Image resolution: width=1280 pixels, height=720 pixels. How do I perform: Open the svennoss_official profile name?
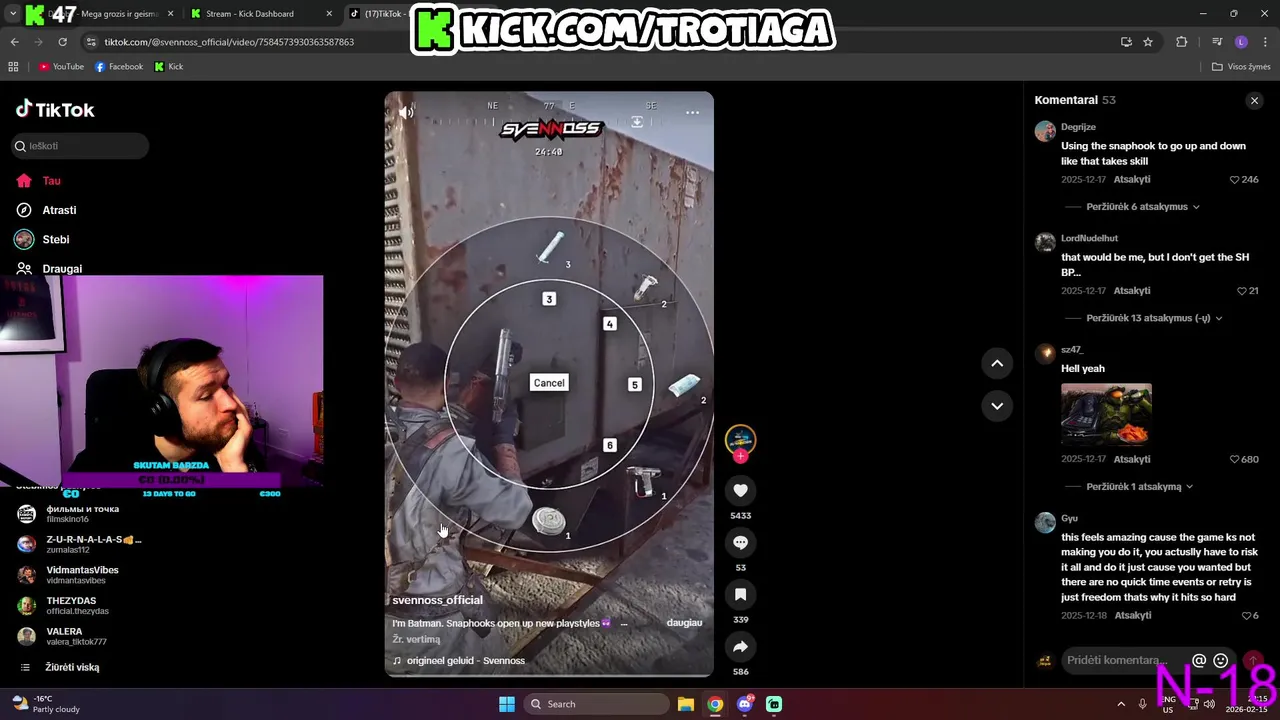click(x=437, y=600)
